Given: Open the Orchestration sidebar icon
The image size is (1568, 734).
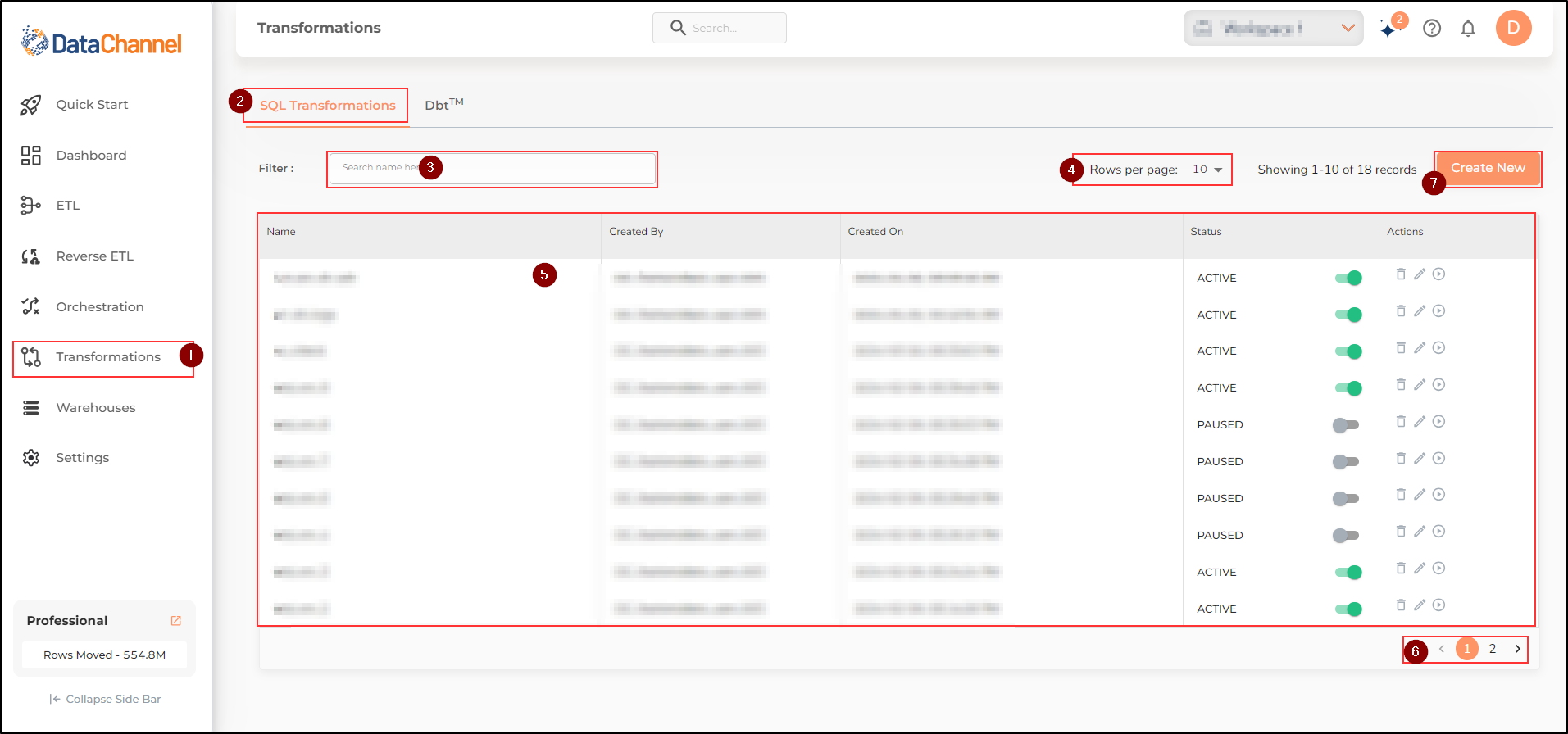Looking at the screenshot, I should pyautogui.click(x=31, y=306).
